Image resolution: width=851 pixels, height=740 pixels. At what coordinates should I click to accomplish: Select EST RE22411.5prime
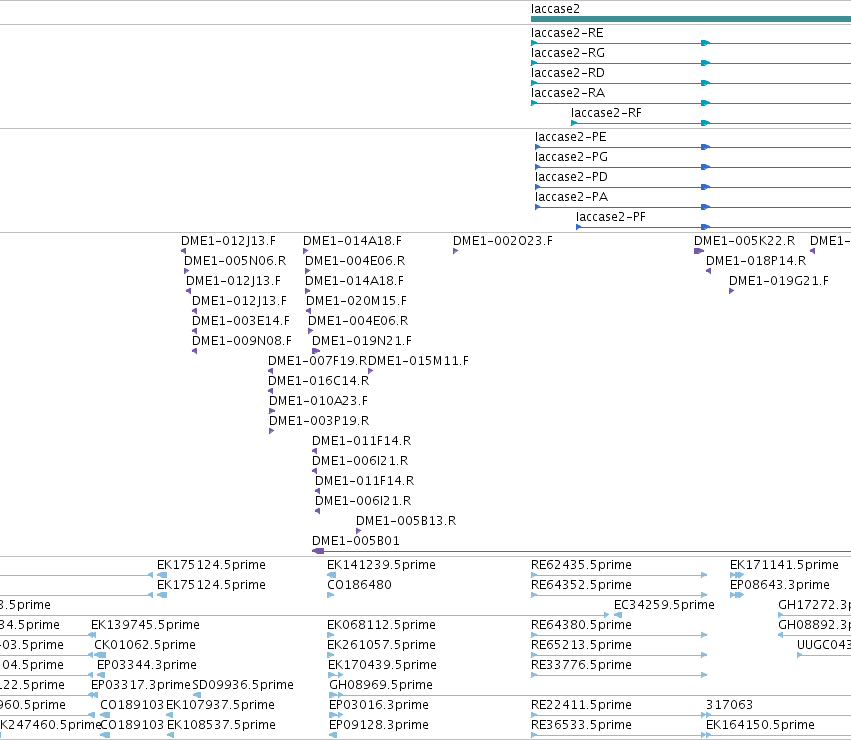(619, 716)
